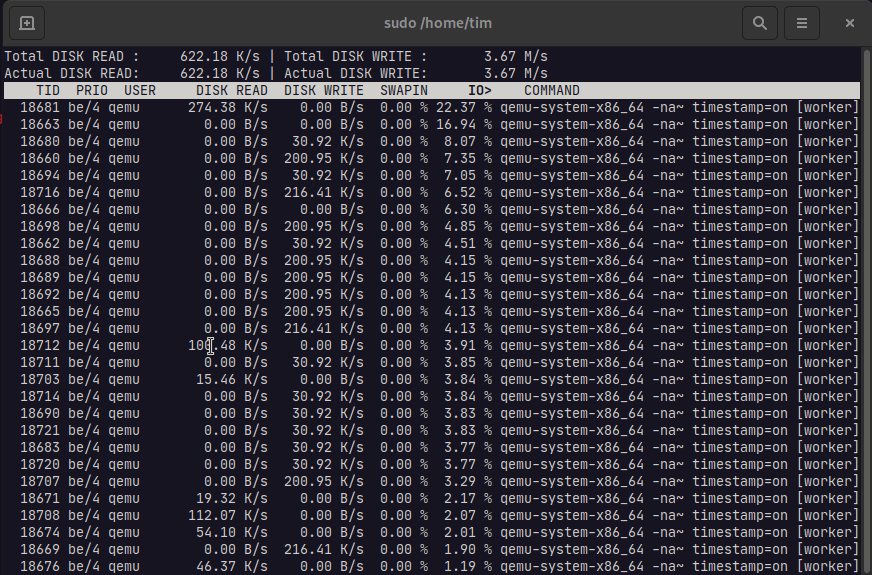This screenshot has width=872, height=575.
Task: Click thread ID 18711
Action: [x=40, y=363]
